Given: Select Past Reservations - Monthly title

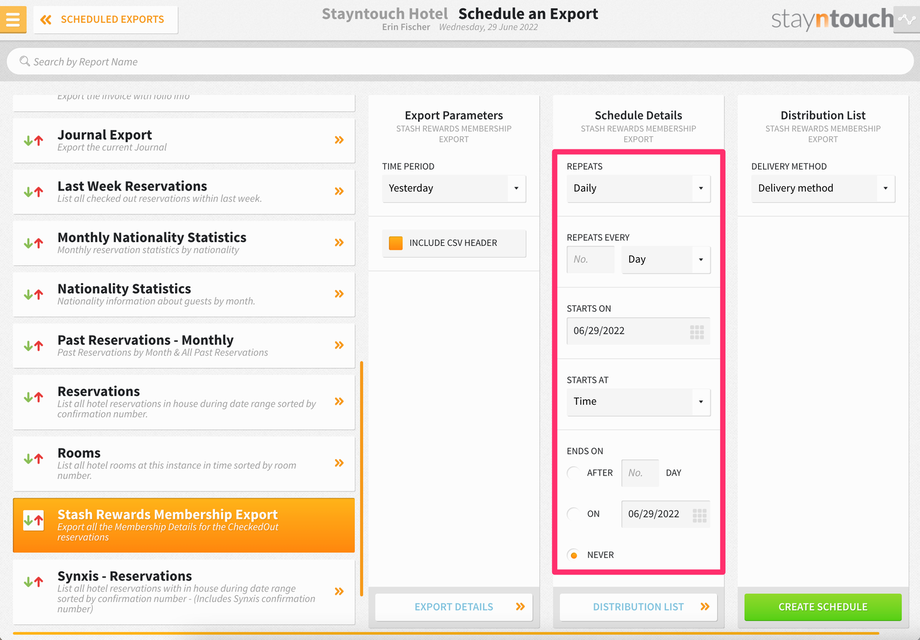Looking at the screenshot, I should (146, 340).
